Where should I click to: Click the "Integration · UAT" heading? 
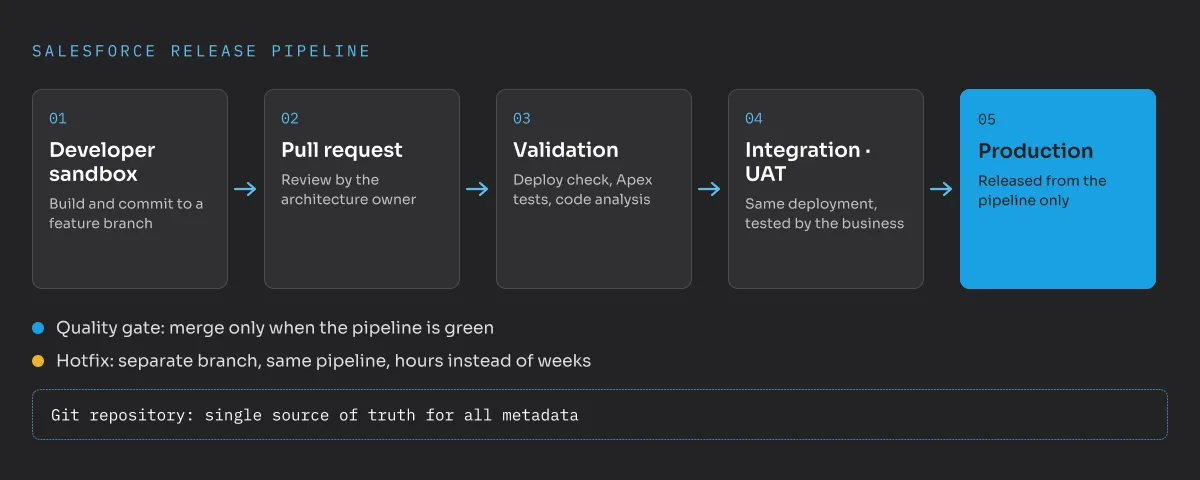click(808, 162)
